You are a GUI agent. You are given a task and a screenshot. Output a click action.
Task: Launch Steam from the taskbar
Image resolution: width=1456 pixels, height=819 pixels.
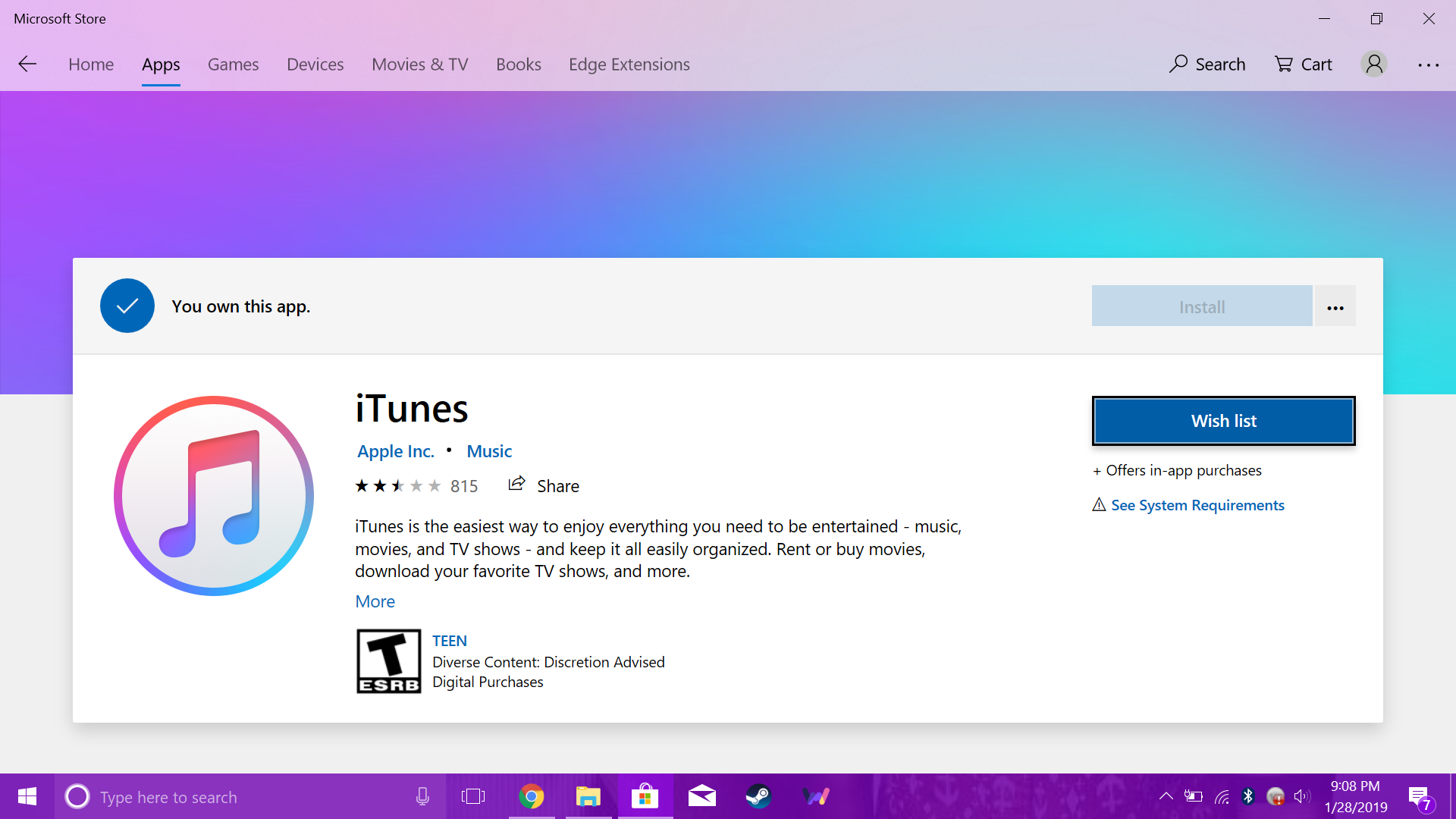point(758,796)
